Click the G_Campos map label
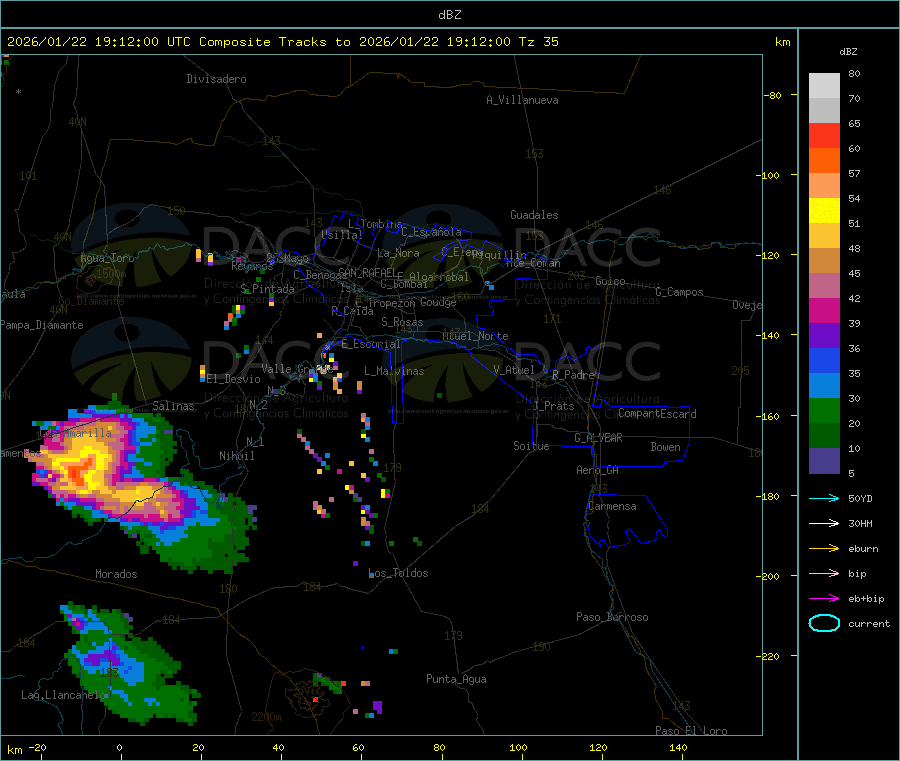Viewport: 900px width, 761px height. click(x=680, y=292)
